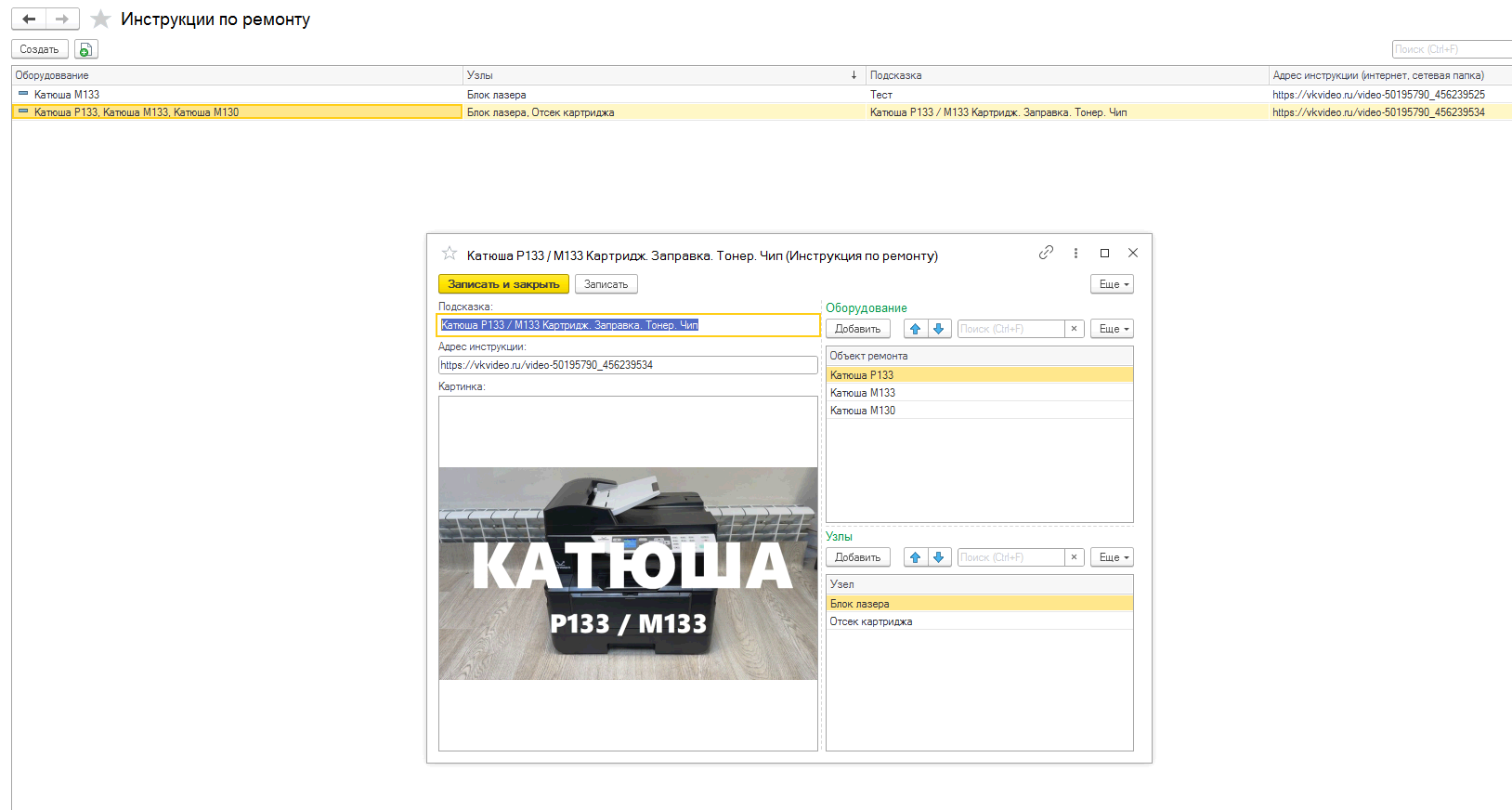The image size is (1512, 810).
Task: Click the Узел column header
Action: [980, 584]
